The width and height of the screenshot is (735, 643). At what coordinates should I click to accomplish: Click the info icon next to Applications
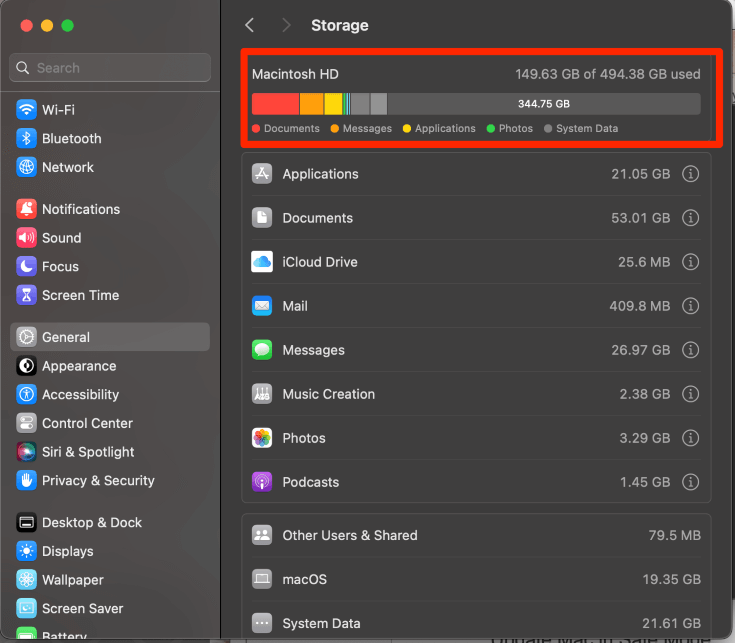pos(690,174)
